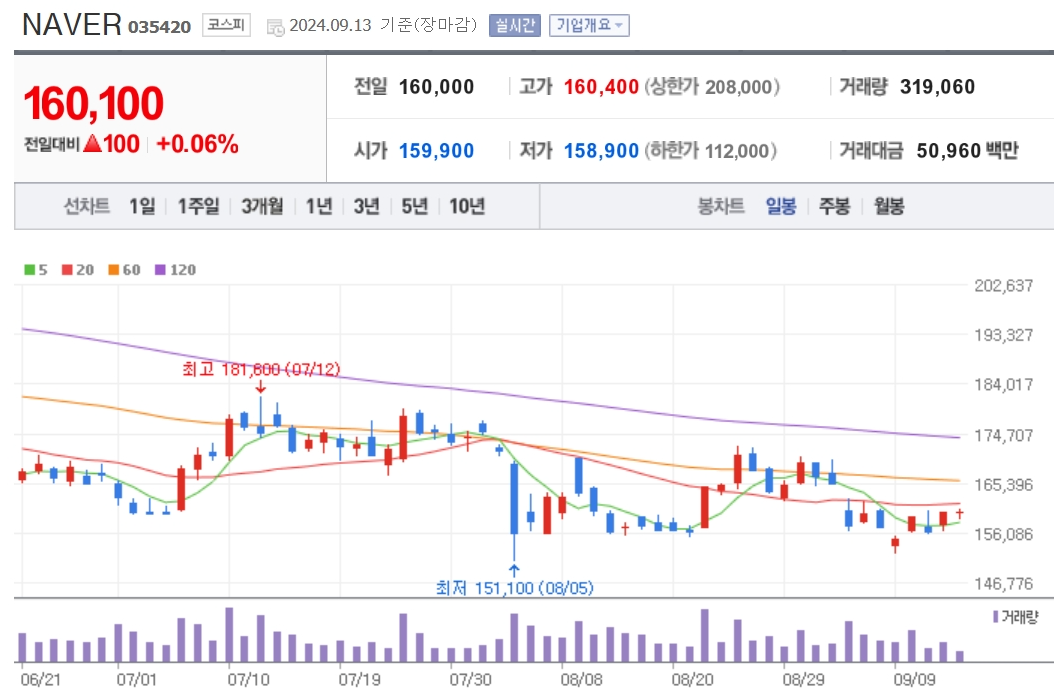Screen dimensions: 1054x696
Task: Click the 최저 151,100 (08/05) marker
Action: point(515,588)
